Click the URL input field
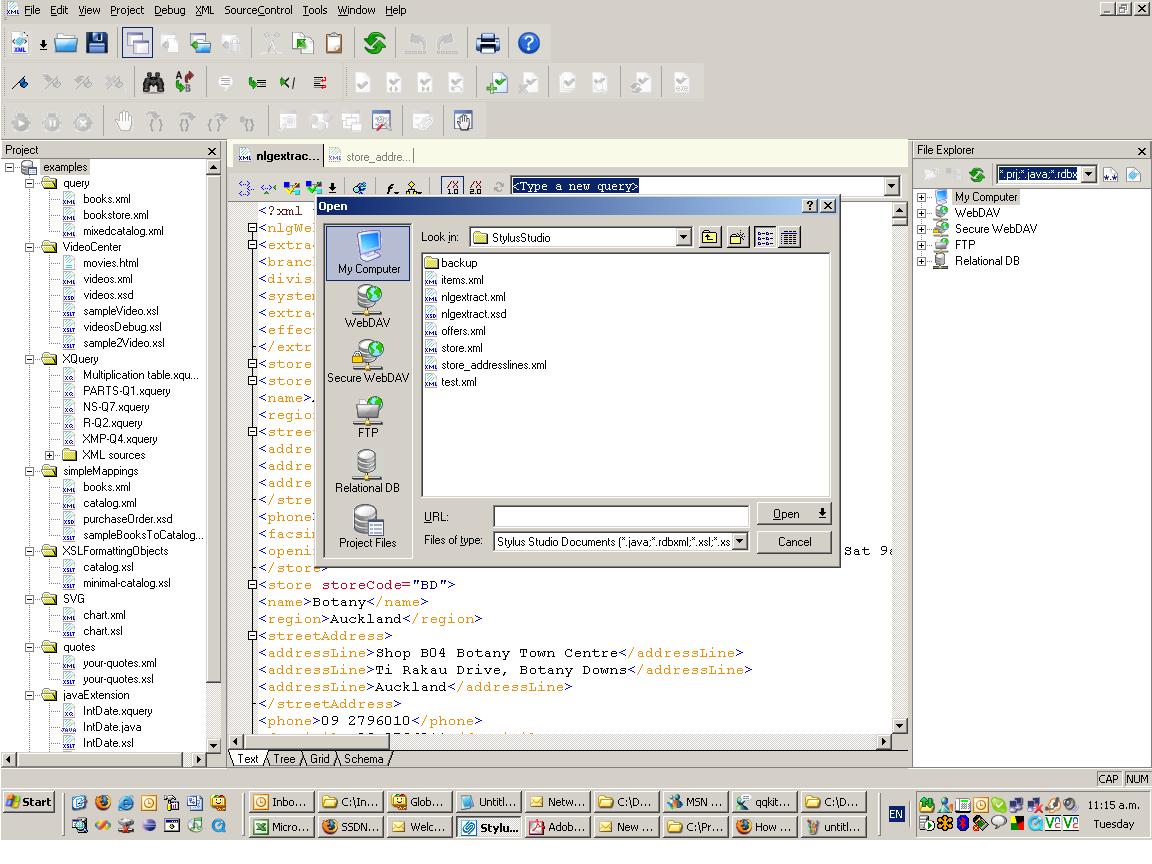The height and width of the screenshot is (864, 1152). (620, 516)
